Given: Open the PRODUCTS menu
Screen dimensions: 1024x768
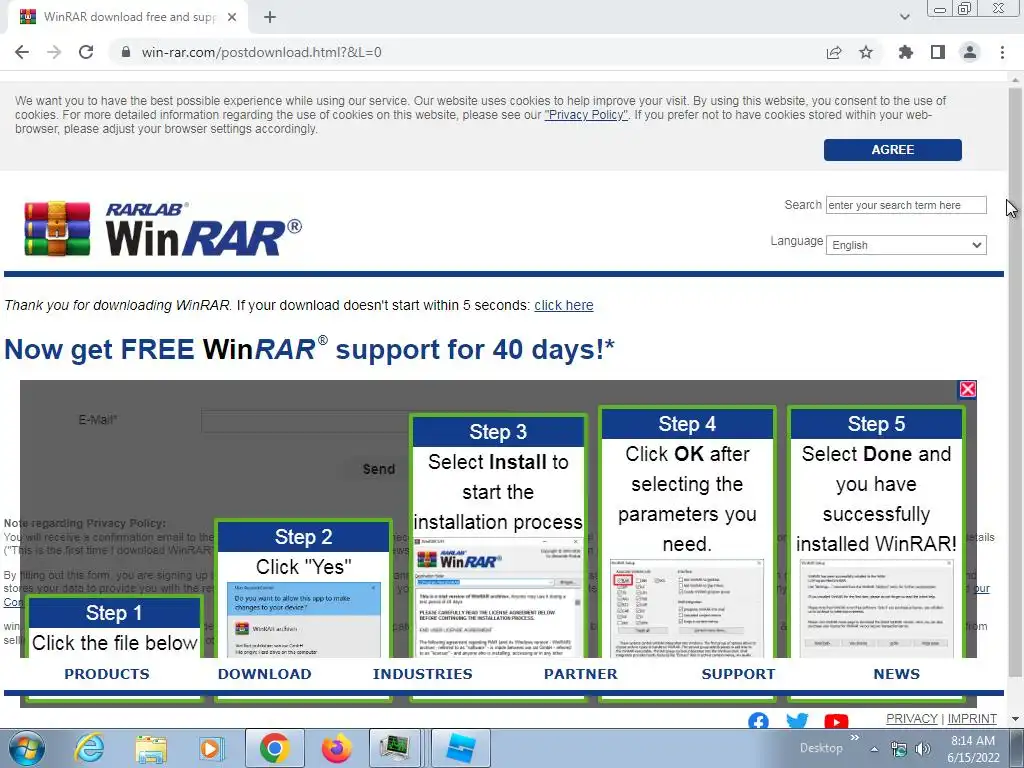Looking at the screenshot, I should point(106,674).
